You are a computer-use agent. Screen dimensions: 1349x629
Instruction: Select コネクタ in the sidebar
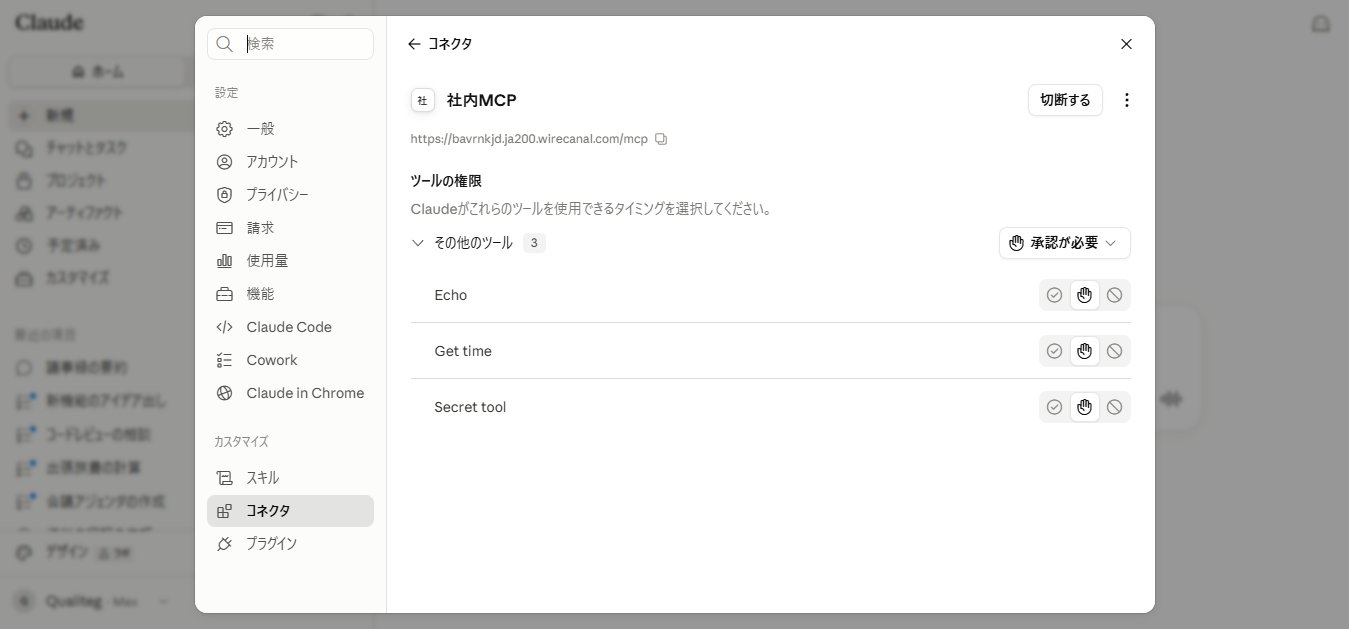click(x=290, y=511)
